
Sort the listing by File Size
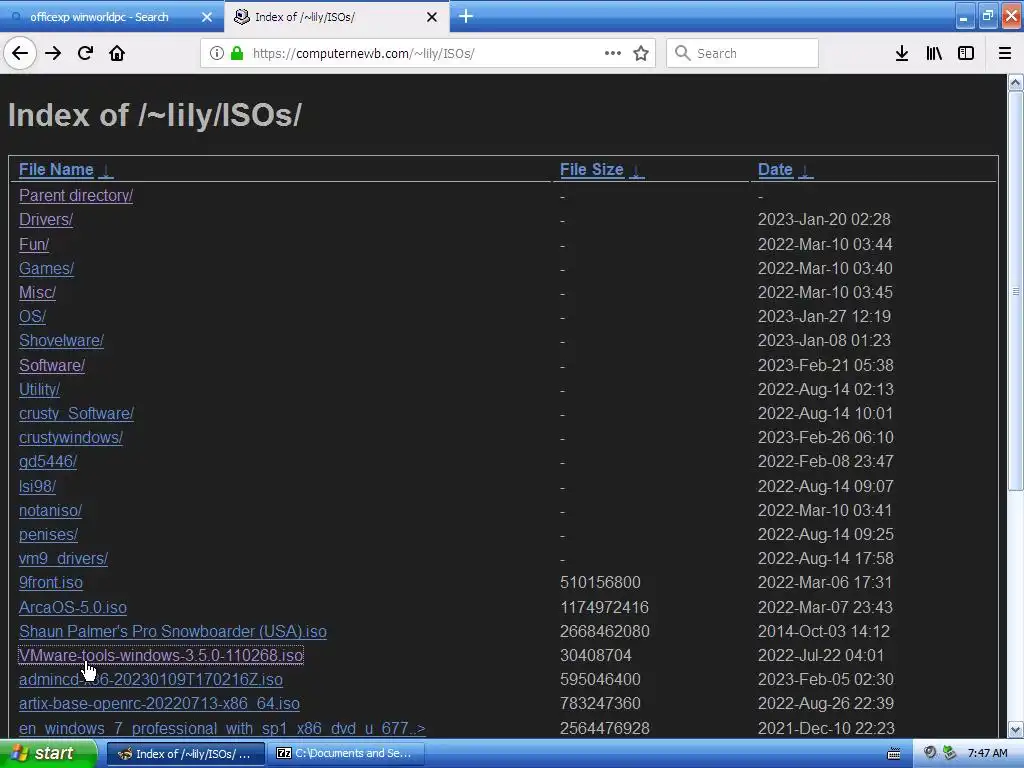[x=592, y=170]
